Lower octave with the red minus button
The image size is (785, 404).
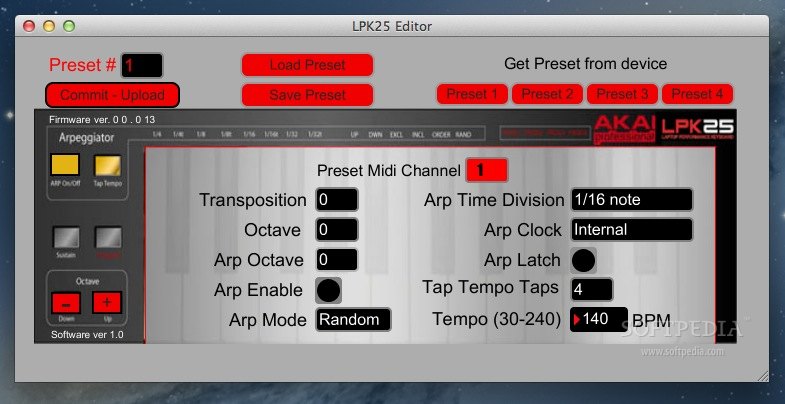pos(66,303)
